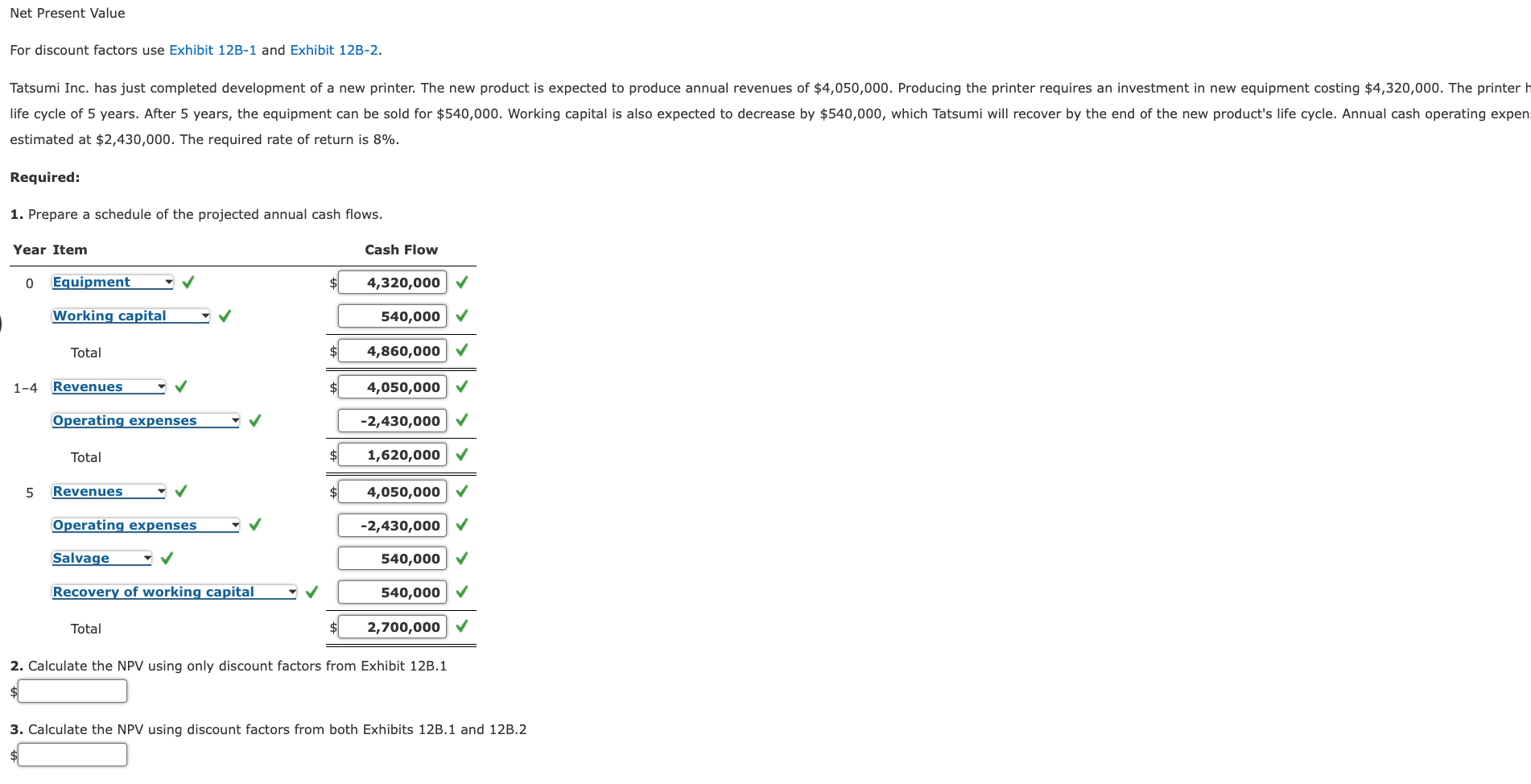Click Year 5 expenses -2,430,000 field
Screen dimensions: 1531x784
click(392, 526)
